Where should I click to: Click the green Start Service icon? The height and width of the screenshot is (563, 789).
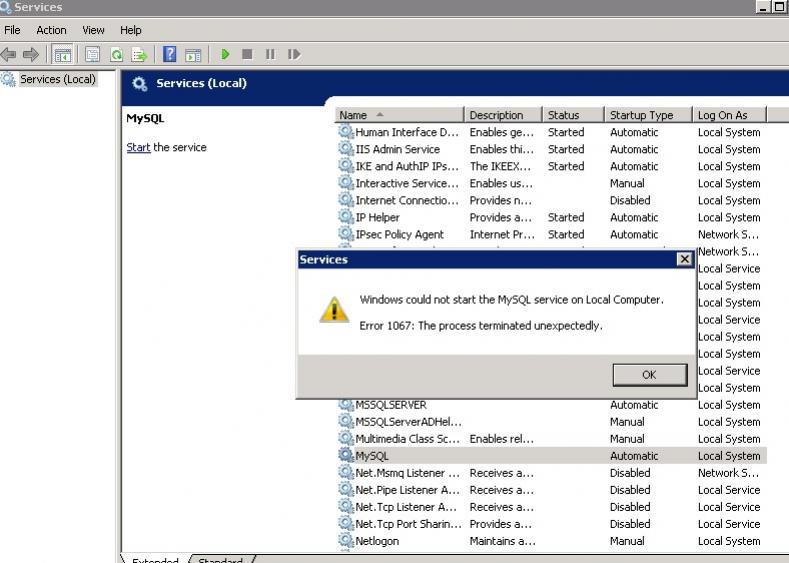coord(225,54)
